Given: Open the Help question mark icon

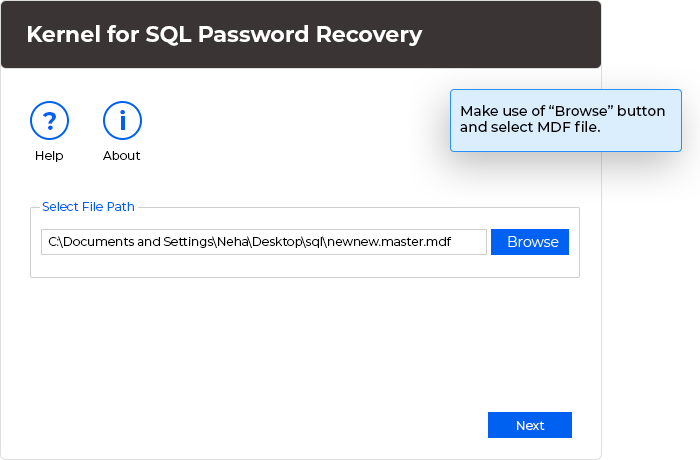Looking at the screenshot, I should click(x=50, y=121).
